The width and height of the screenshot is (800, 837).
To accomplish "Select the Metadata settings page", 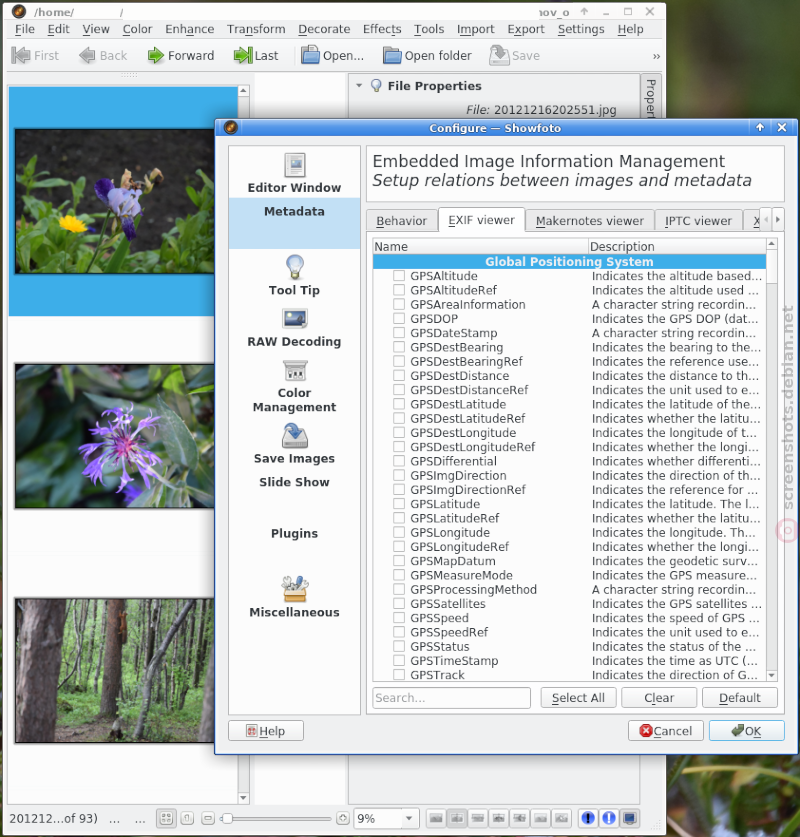I will [x=295, y=223].
